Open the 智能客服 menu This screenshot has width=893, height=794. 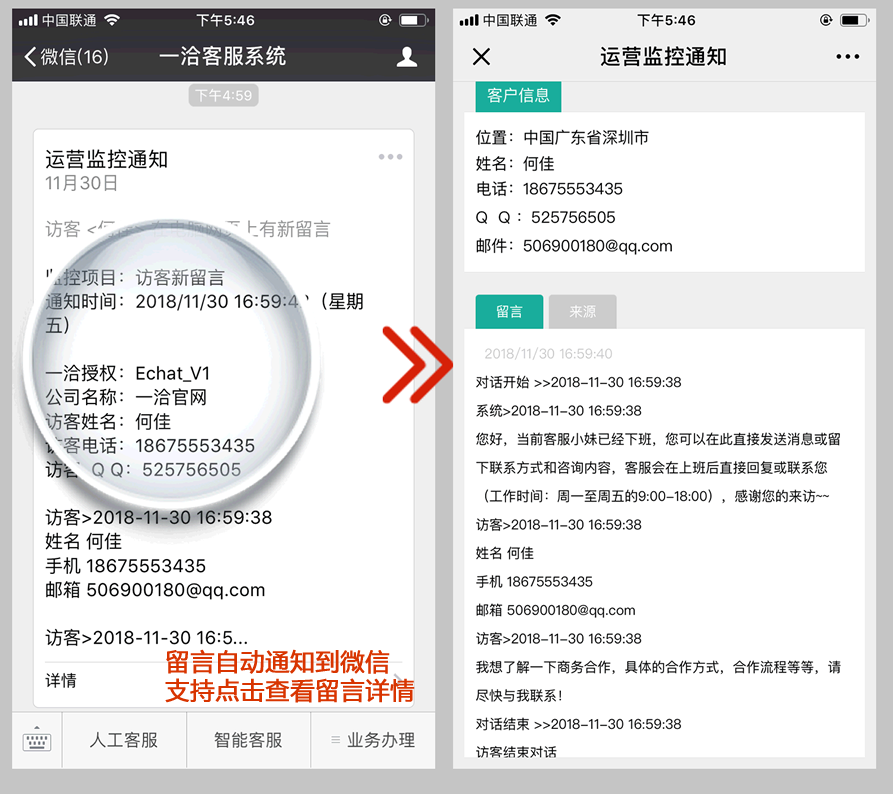pyautogui.click(x=248, y=740)
